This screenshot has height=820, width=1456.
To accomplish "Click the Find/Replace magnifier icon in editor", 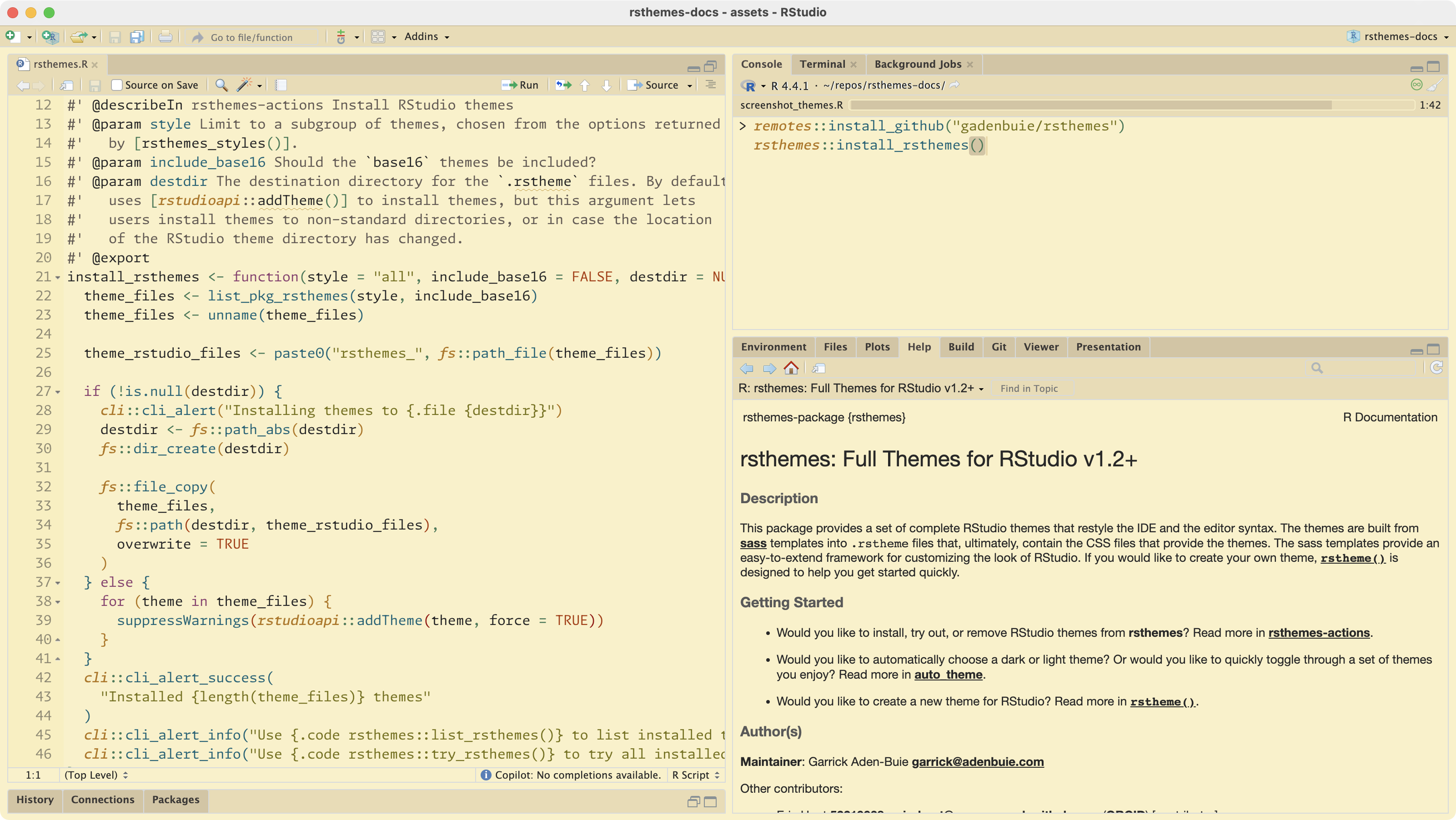I will coord(221,85).
